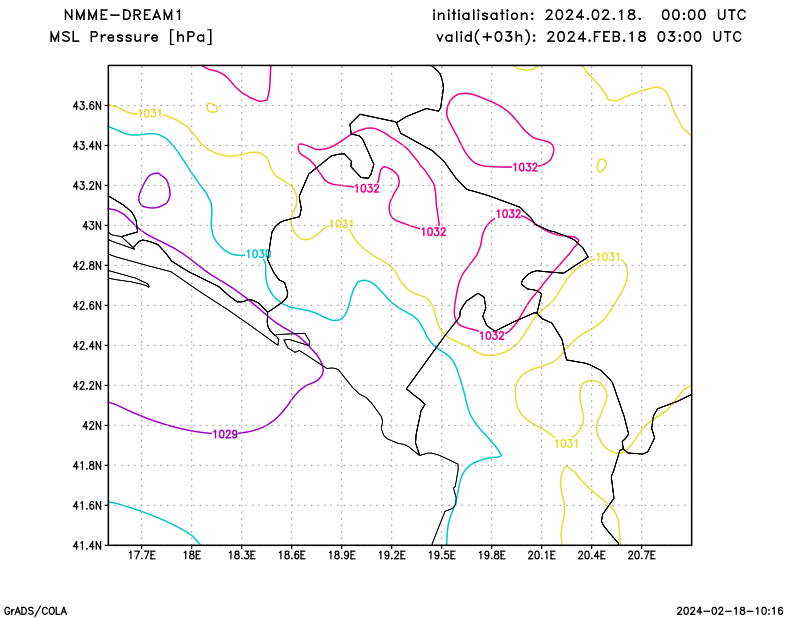800x618 pixels.
Task: Click the 18.6E longitude label
Action: (291, 556)
